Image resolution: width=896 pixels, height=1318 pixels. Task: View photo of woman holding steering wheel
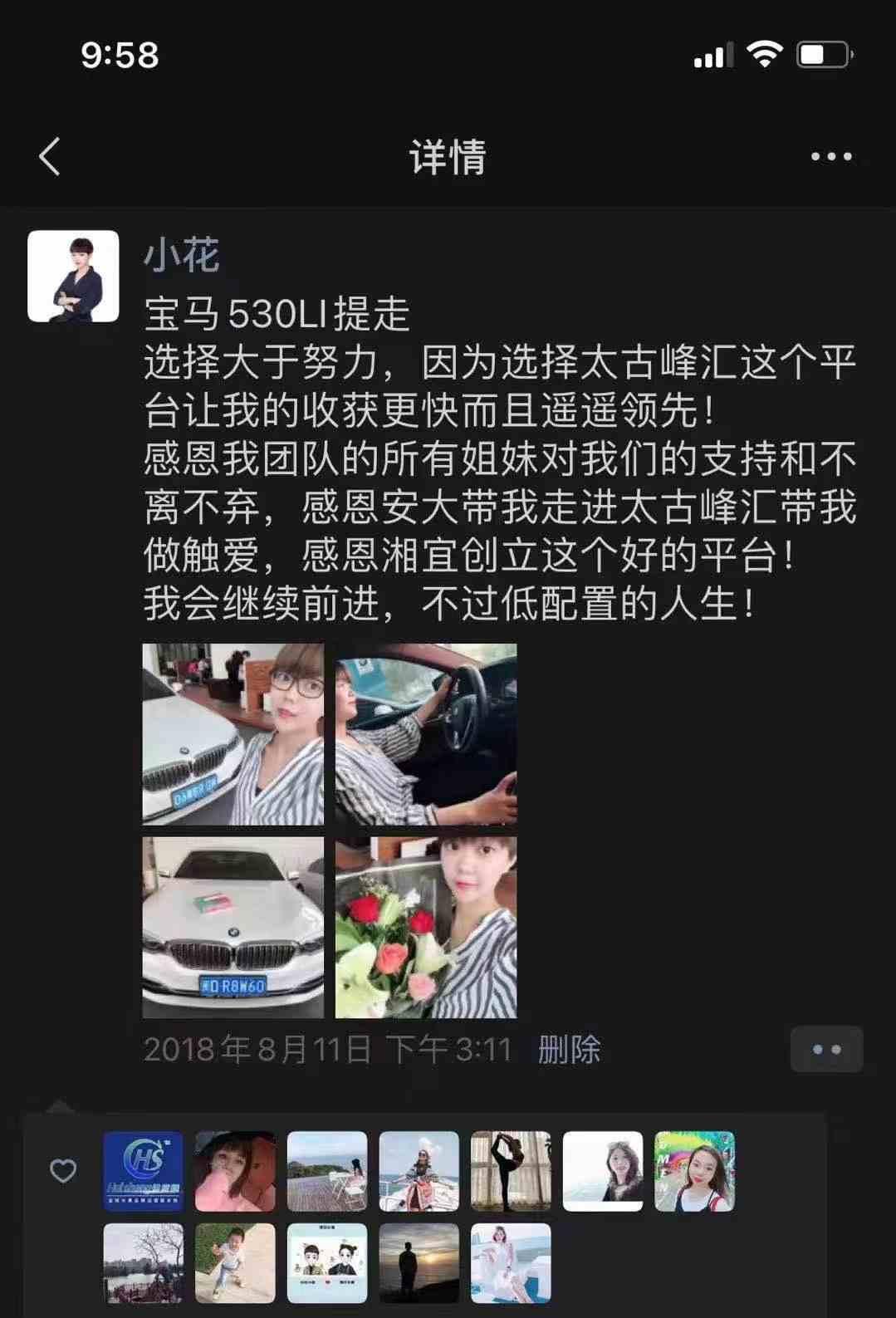point(426,734)
